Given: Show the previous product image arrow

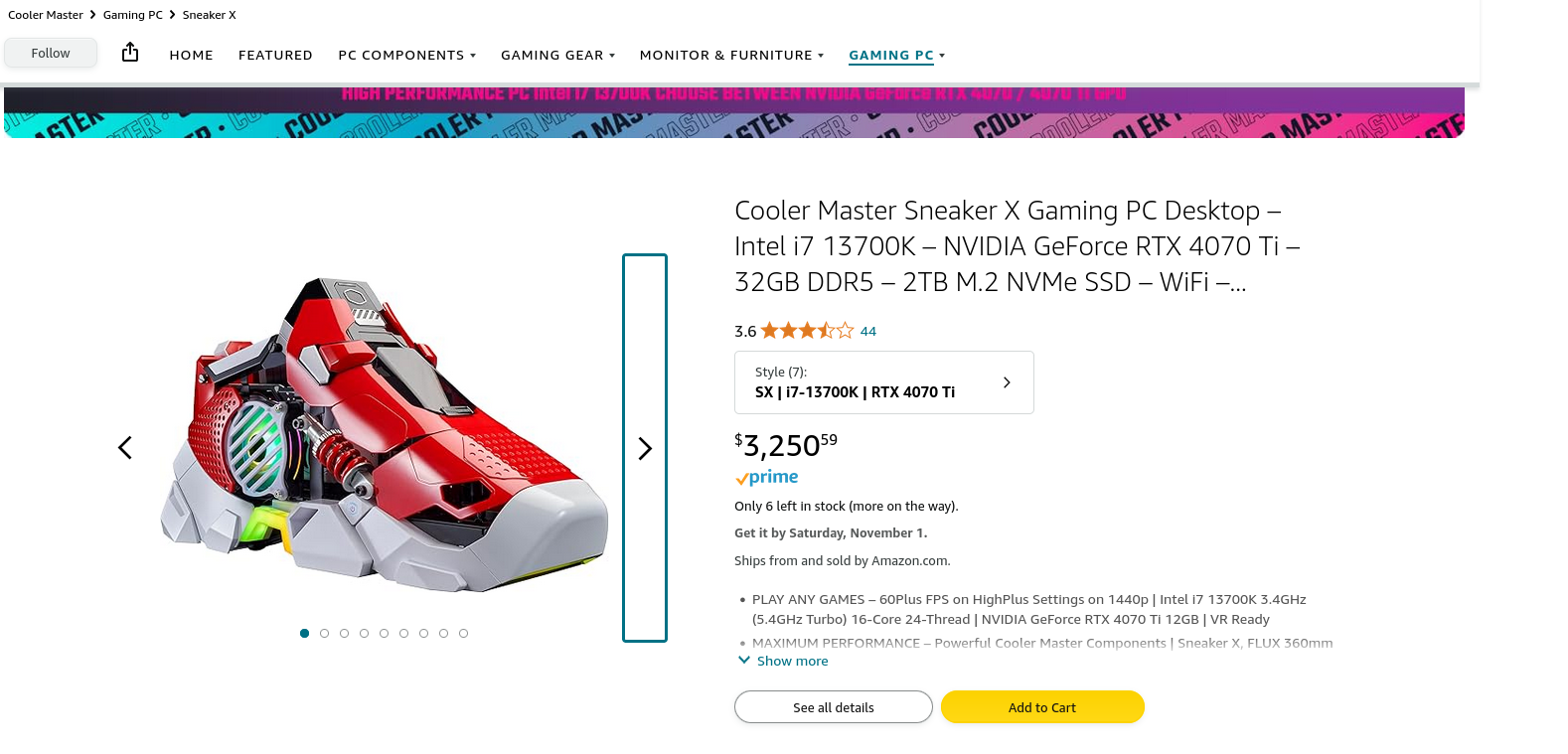Looking at the screenshot, I should (125, 448).
